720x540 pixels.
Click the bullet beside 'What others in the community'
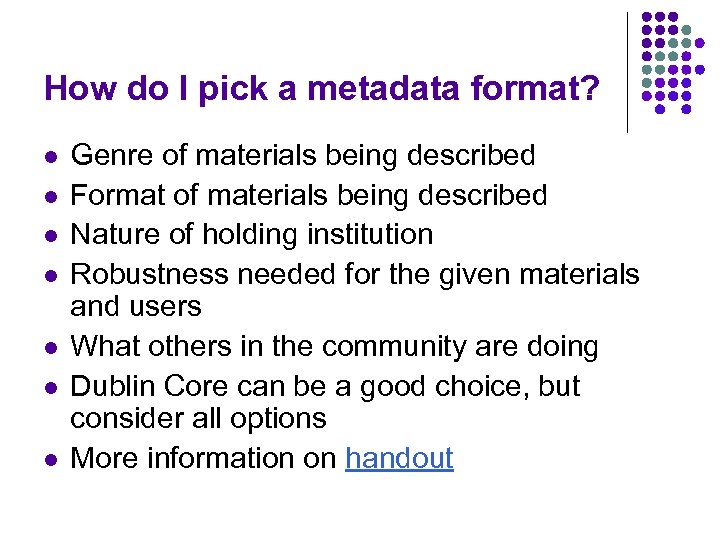point(49,350)
